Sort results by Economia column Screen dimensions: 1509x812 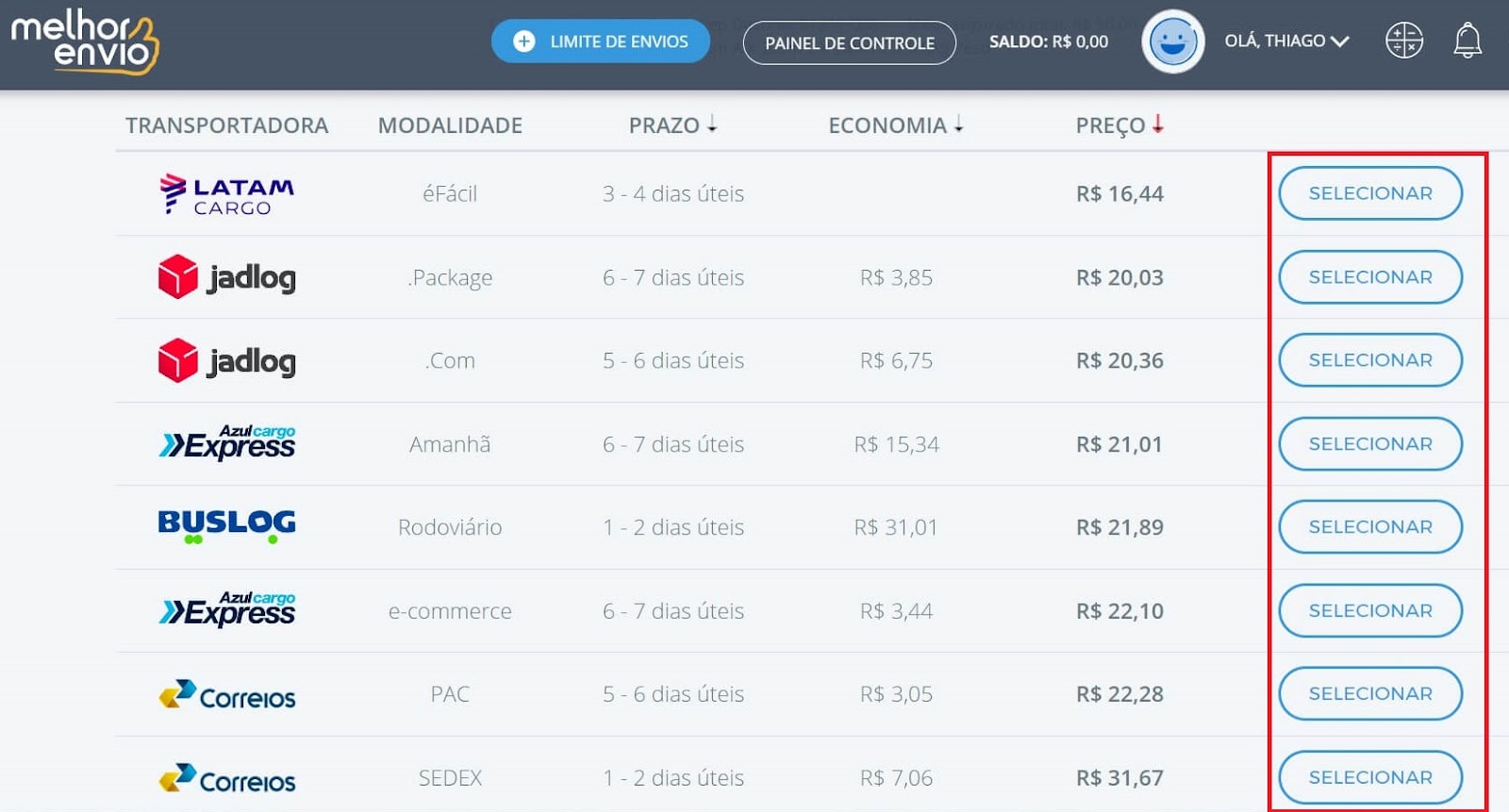coord(895,124)
